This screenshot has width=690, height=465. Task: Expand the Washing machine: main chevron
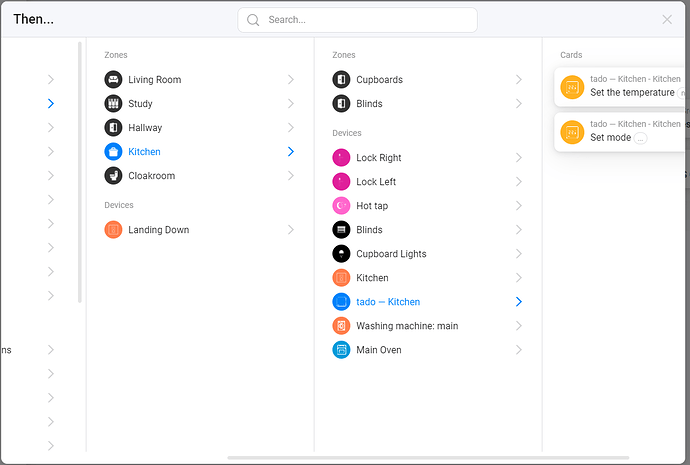tap(519, 326)
